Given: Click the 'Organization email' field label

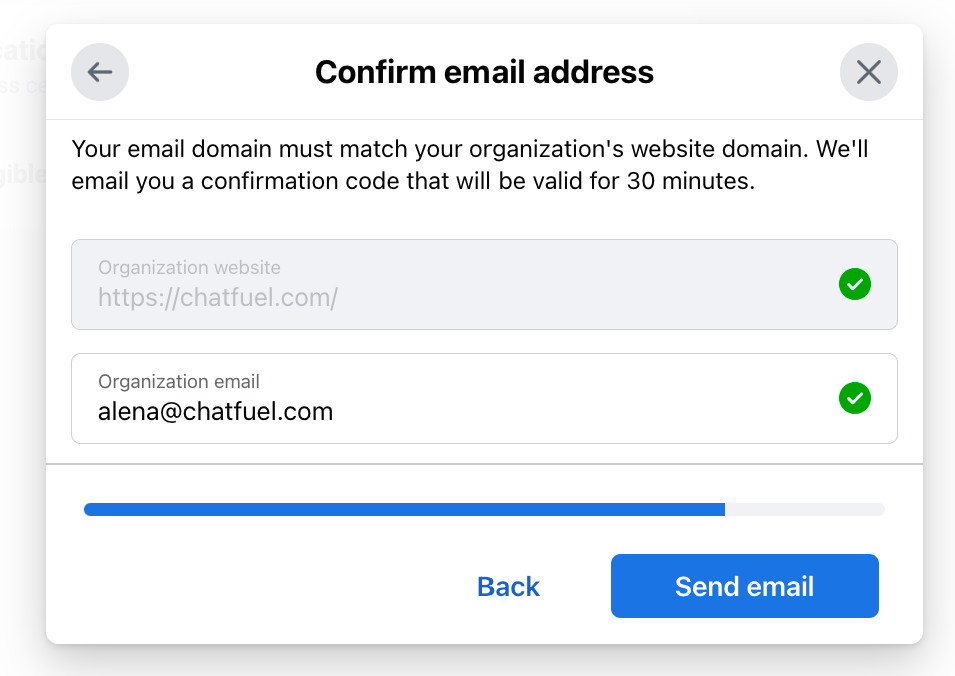Looking at the screenshot, I should pyautogui.click(x=179, y=381).
